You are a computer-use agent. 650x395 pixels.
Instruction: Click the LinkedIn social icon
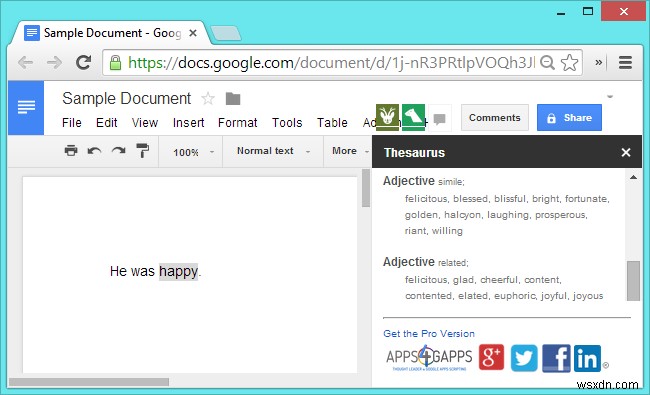[587, 358]
